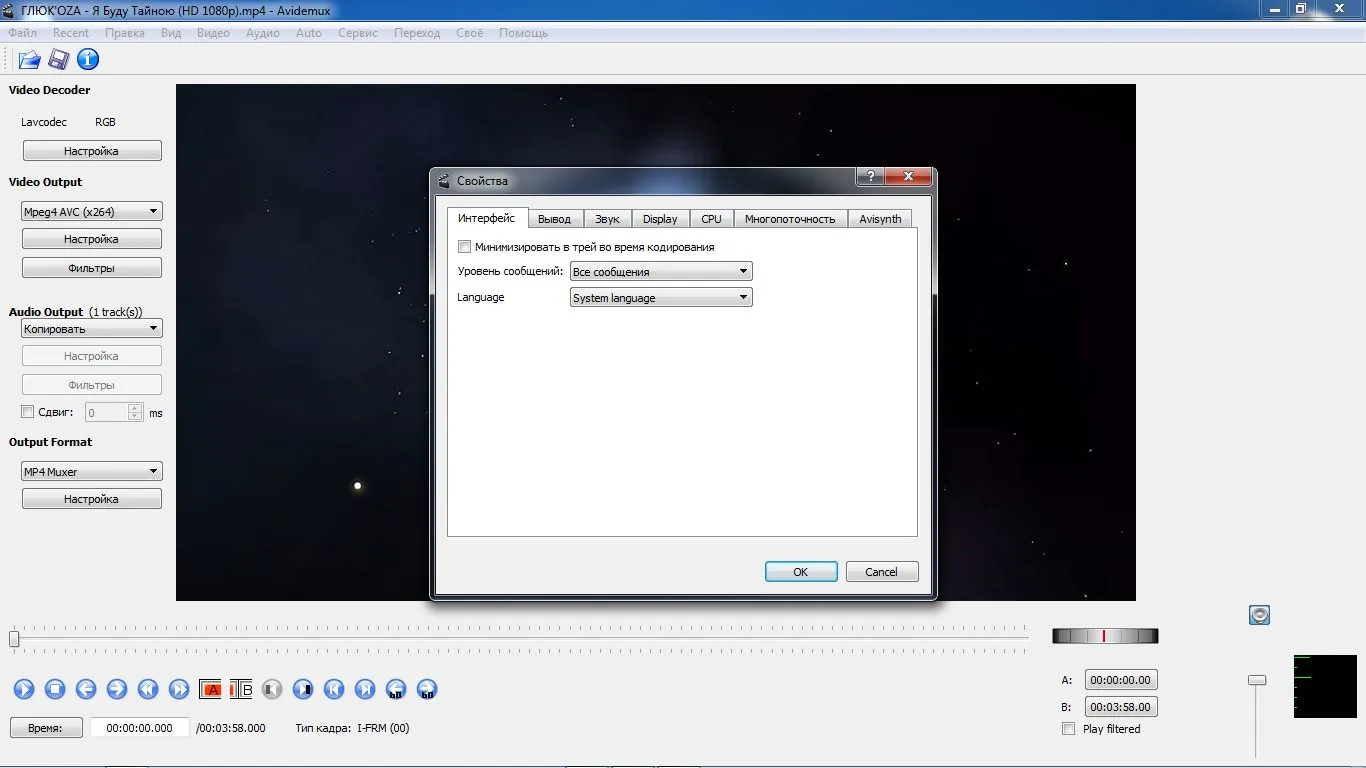Click OK in the Свойства dialog
The width and height of the screenshot is (1366, 768).
(801, 572)
